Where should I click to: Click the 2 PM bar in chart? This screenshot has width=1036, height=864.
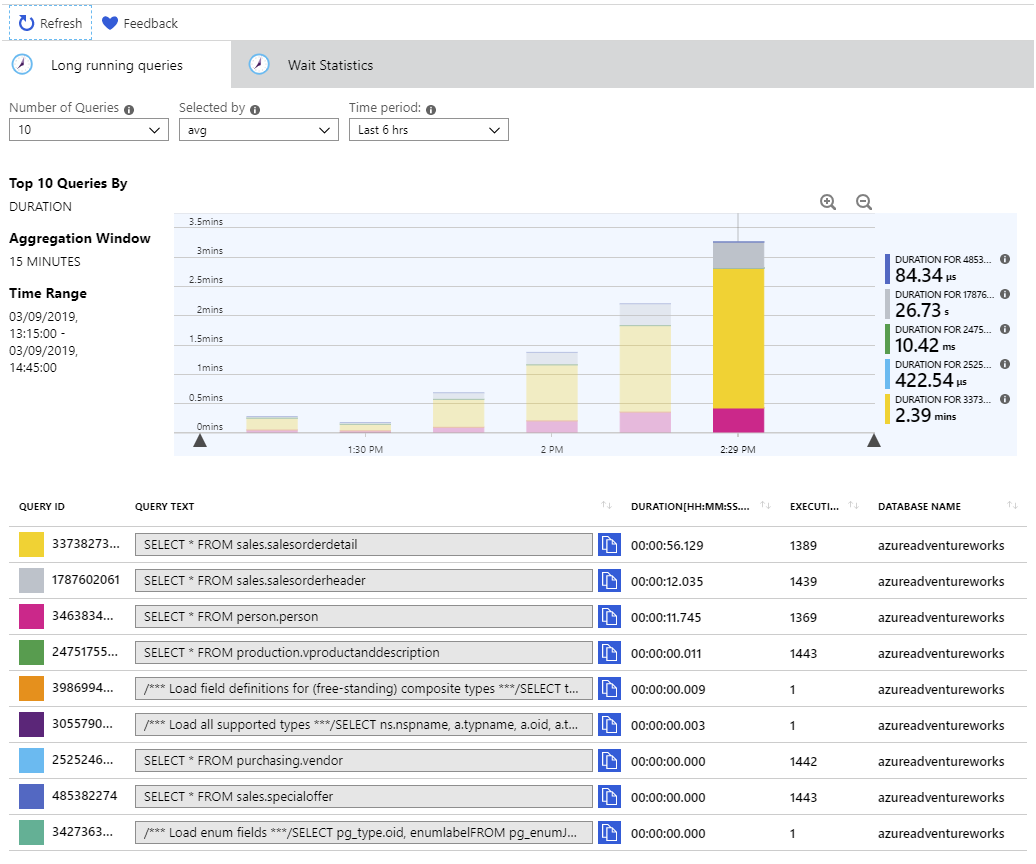(552, 392)
